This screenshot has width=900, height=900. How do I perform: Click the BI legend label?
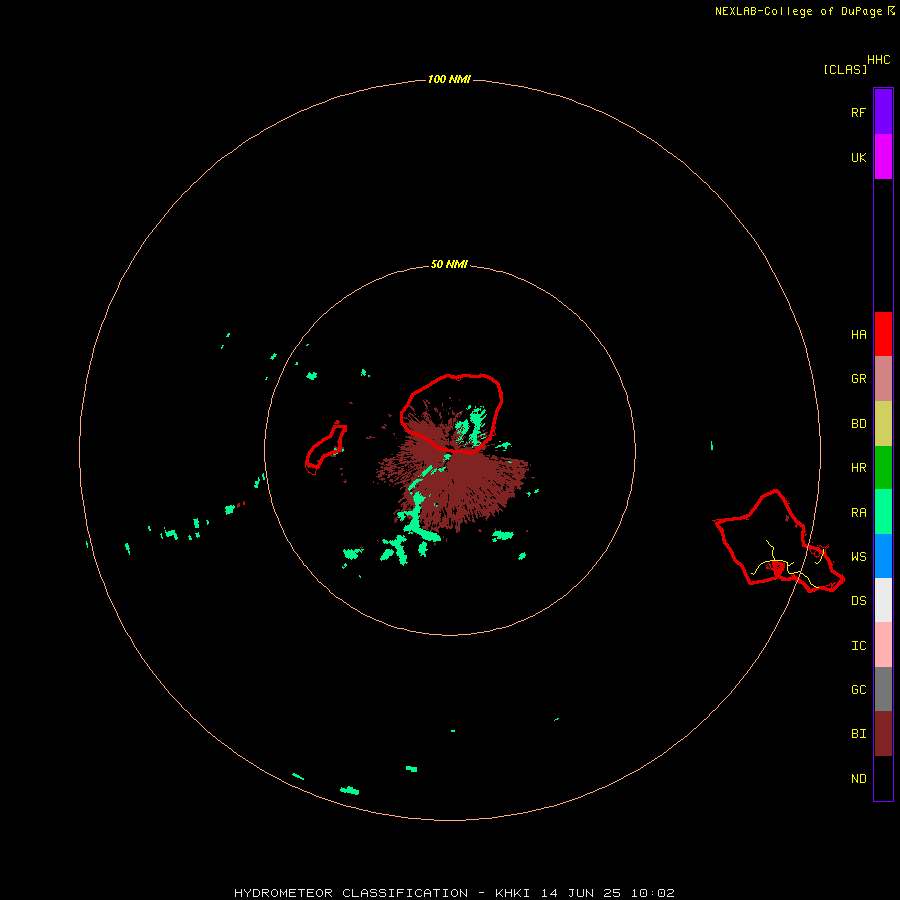pyautogui.click(x=858, y=734)
